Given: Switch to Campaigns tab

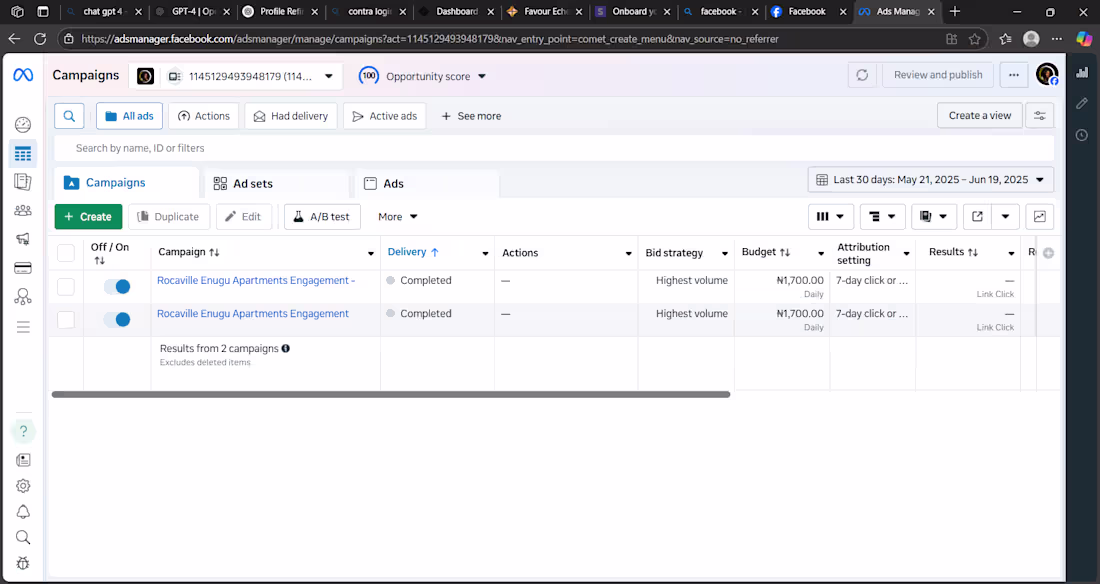Looking at the screenshot, I should [126, 182].
